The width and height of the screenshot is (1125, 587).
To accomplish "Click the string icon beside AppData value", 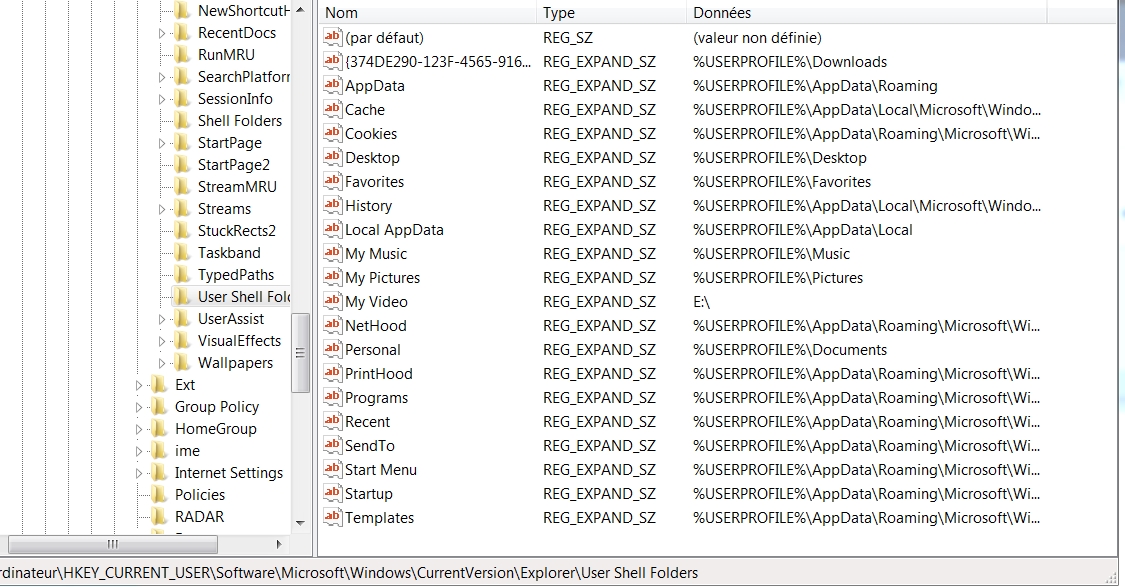I will (x=331, y=86).
